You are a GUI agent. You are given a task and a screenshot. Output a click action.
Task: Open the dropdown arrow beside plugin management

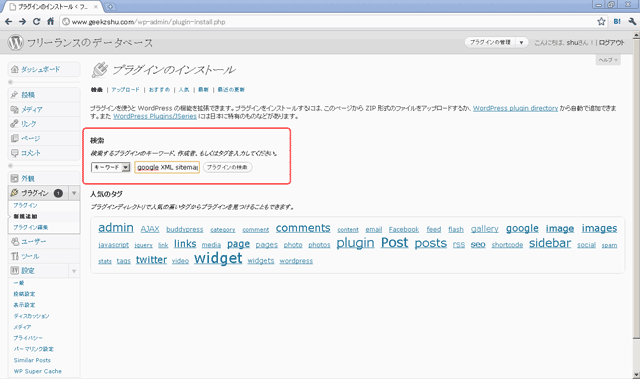click(x=521, y=42)
